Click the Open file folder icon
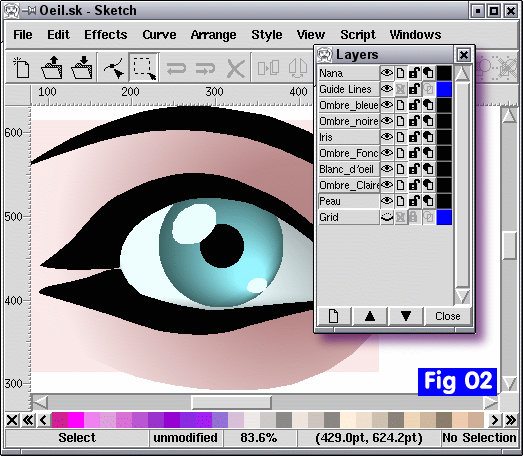The width and height of the screenshot is (523, 456). coord(52,68)
